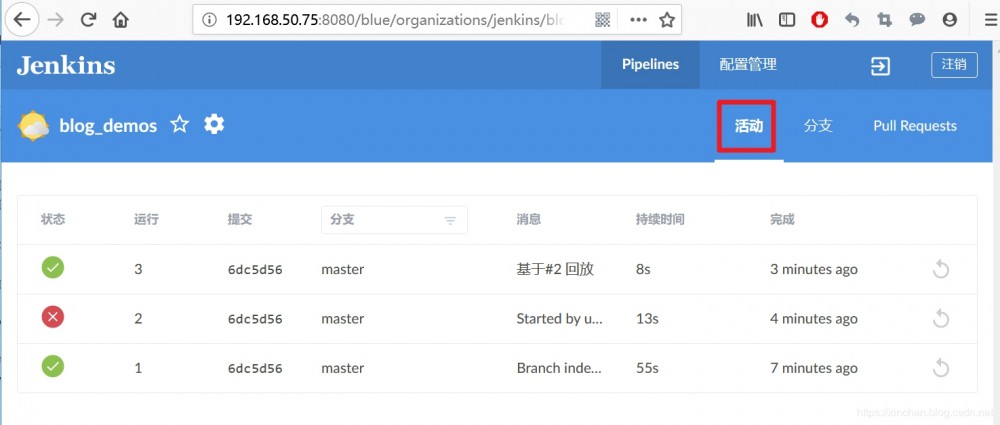This screenshot has width=1000, height=425.
Task: Click the message Started by u...
Action: [559, 318]
